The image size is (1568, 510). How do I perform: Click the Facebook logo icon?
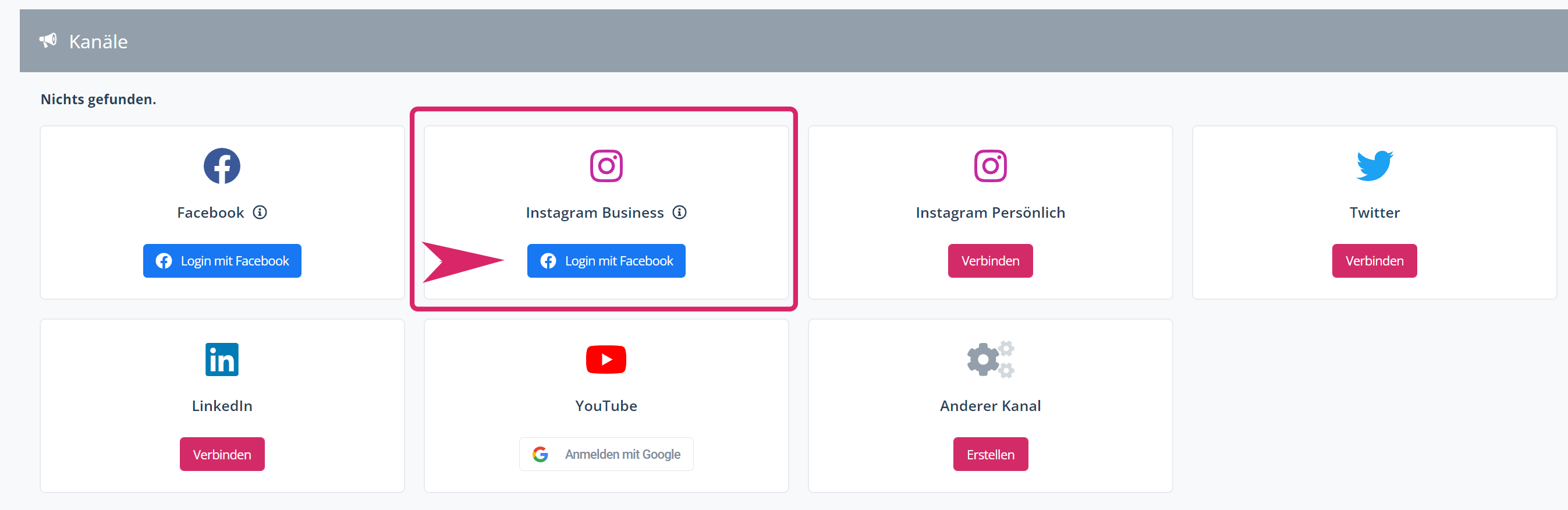[222, 165]
